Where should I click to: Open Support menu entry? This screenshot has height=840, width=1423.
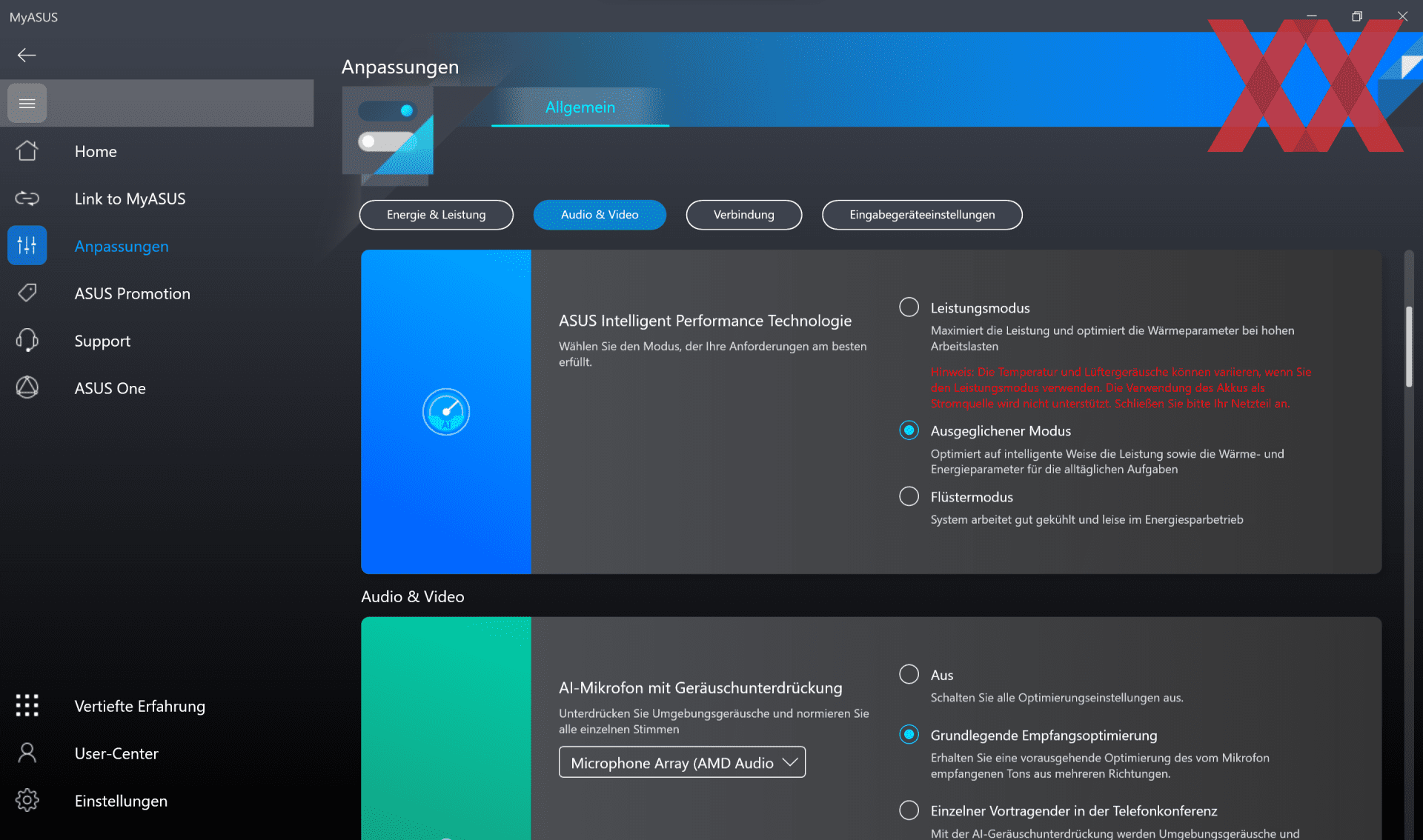pyautogui.click(x=102, y=341)
